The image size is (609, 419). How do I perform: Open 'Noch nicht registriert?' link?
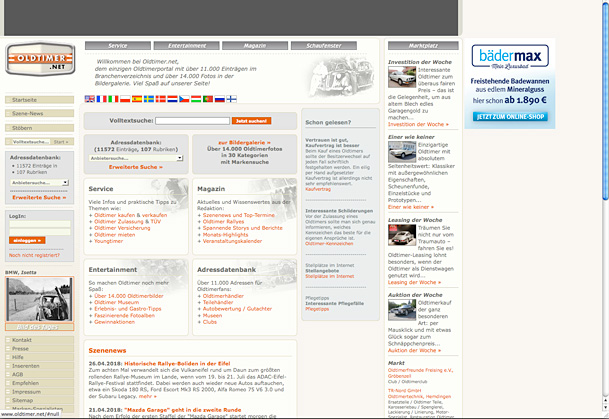point(35,256)
